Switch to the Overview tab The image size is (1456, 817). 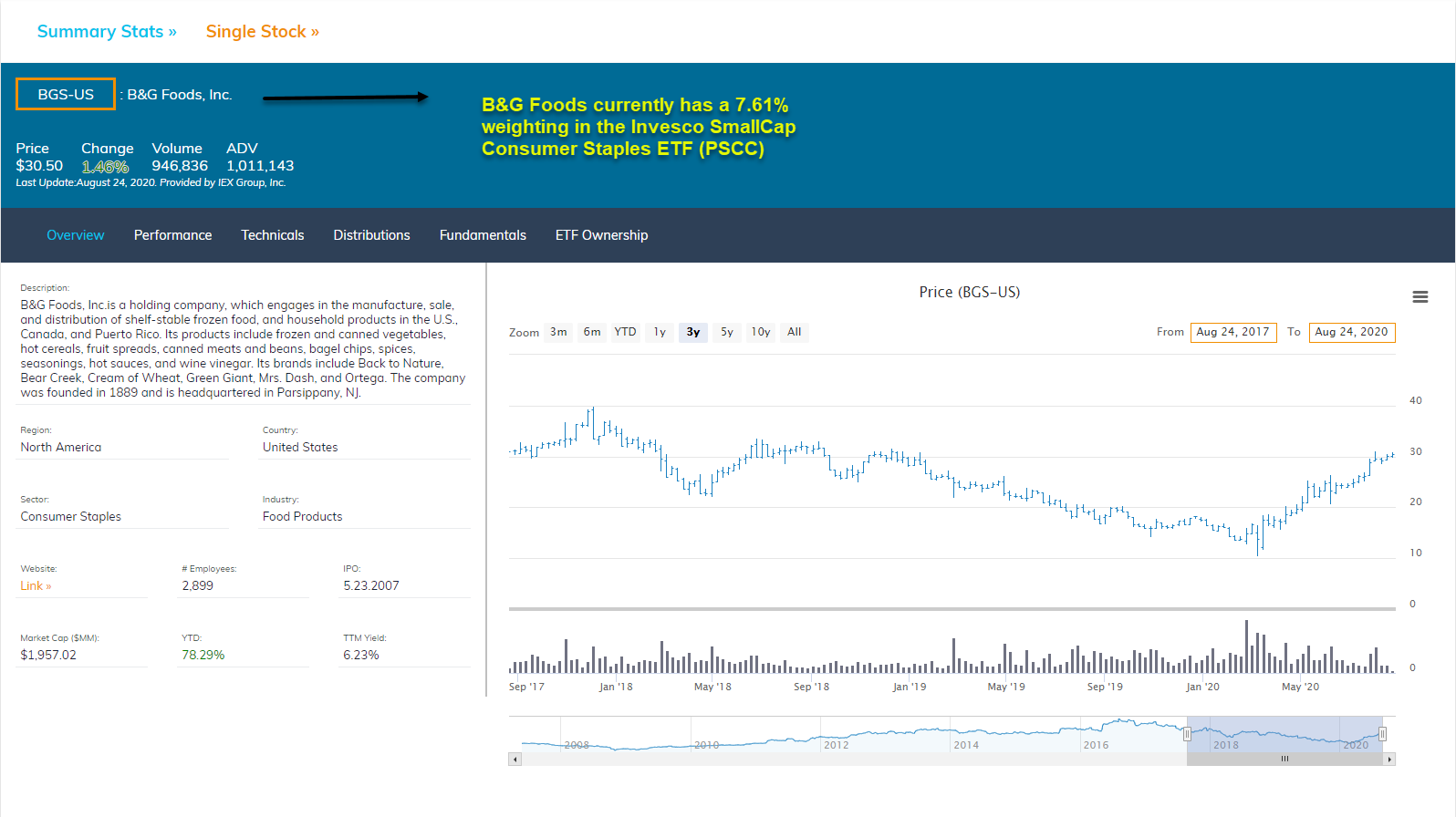[x=76, y=235]
